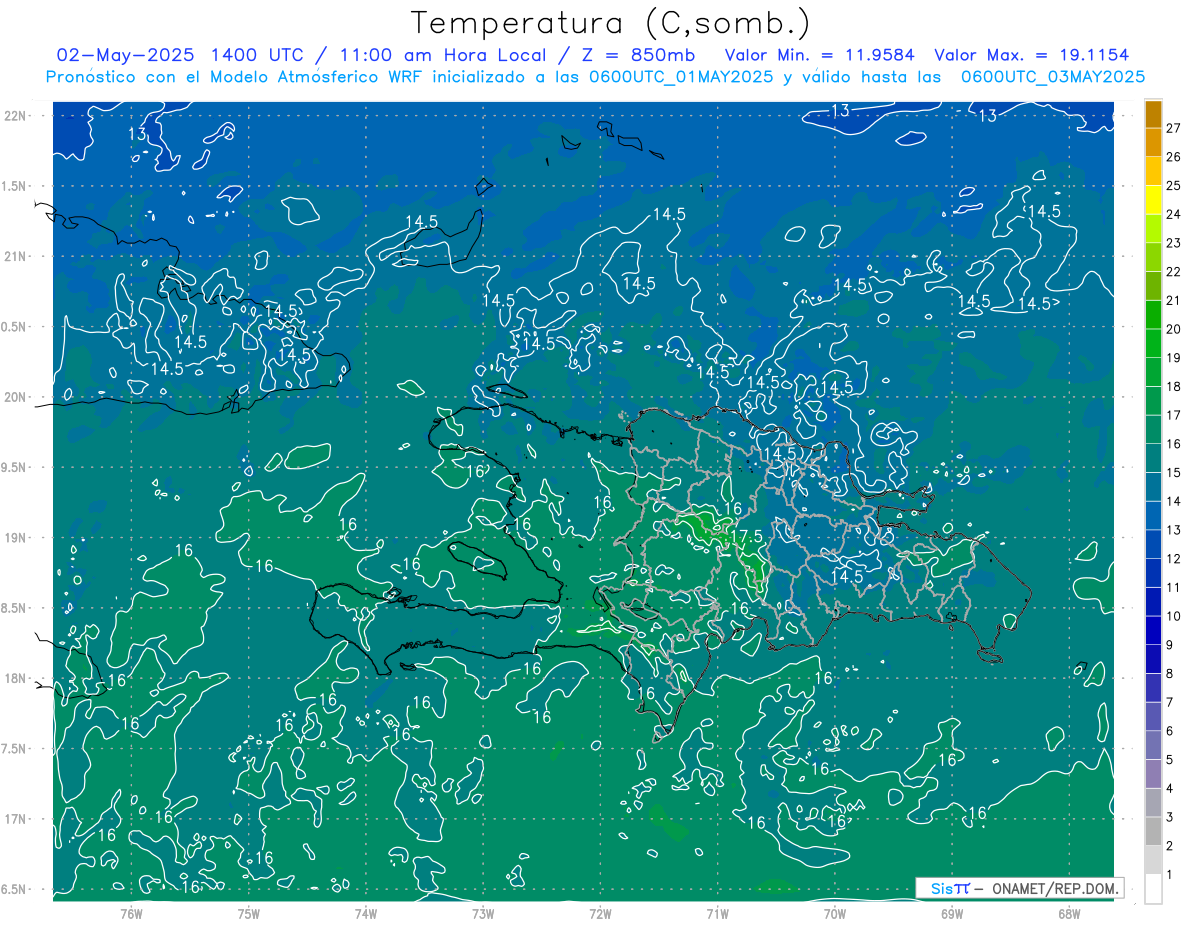Viewport: 1200px width, 927px height.
Task: Click the brown swatch above label 27
Action: pos(1153,114)
